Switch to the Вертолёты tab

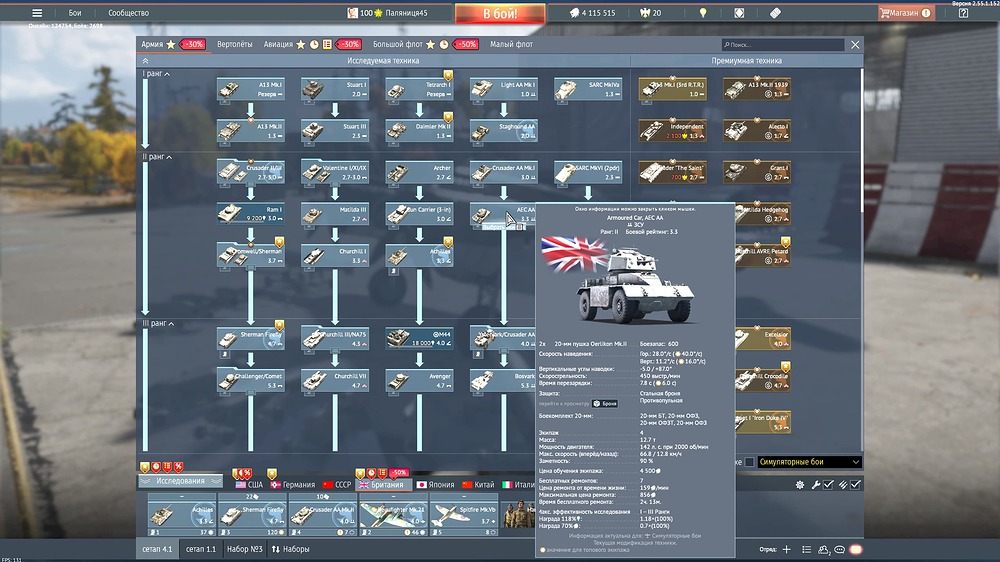tap(235, 44)
